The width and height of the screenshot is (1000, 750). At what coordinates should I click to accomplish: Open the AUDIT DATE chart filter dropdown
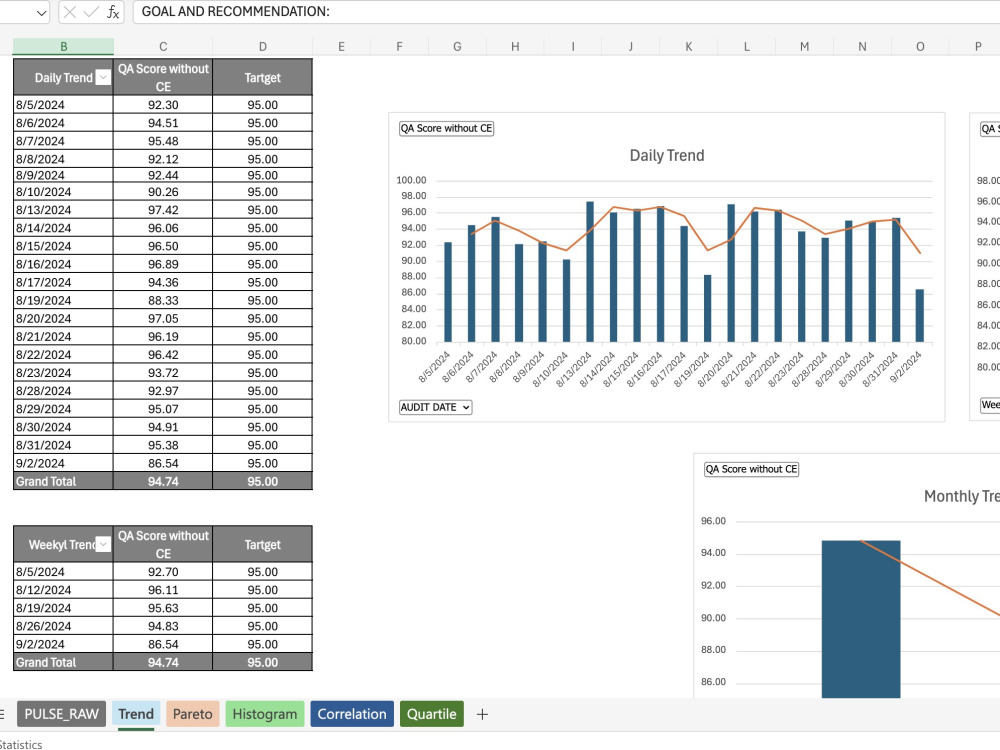pyautogui.click(x=436, y=407)
